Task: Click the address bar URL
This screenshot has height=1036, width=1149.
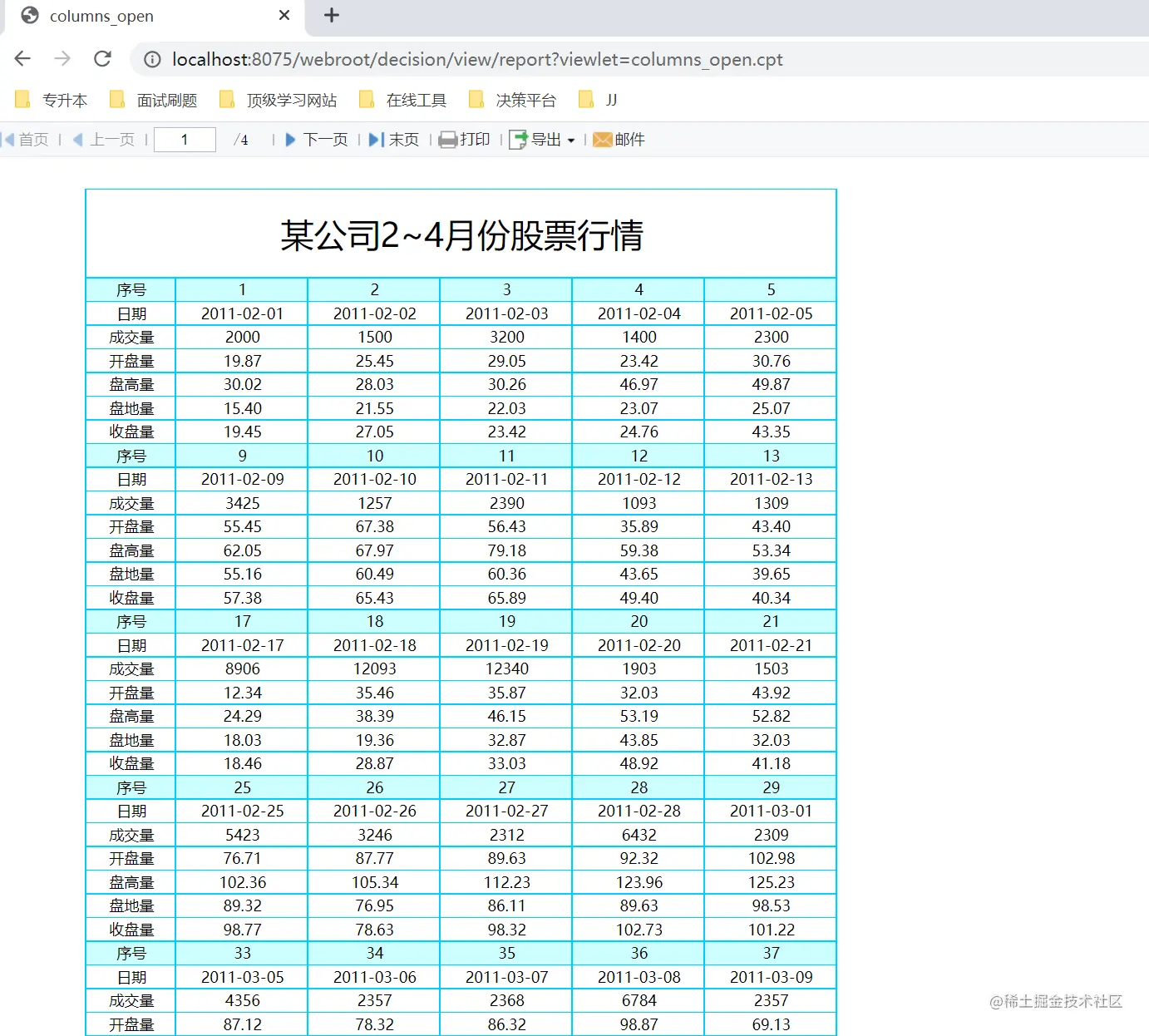Action: [477, 60]
